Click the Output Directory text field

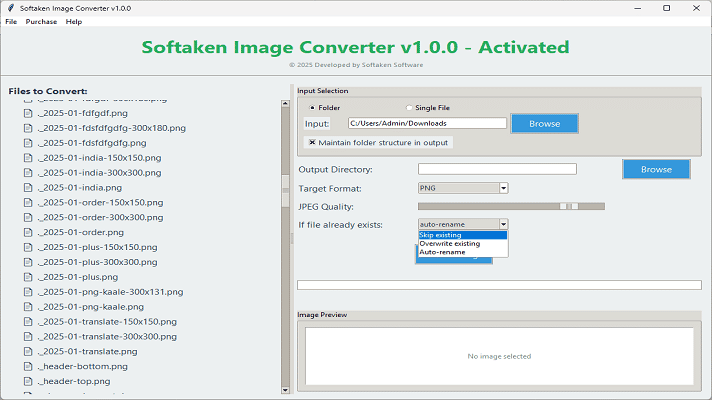(497, 169)
